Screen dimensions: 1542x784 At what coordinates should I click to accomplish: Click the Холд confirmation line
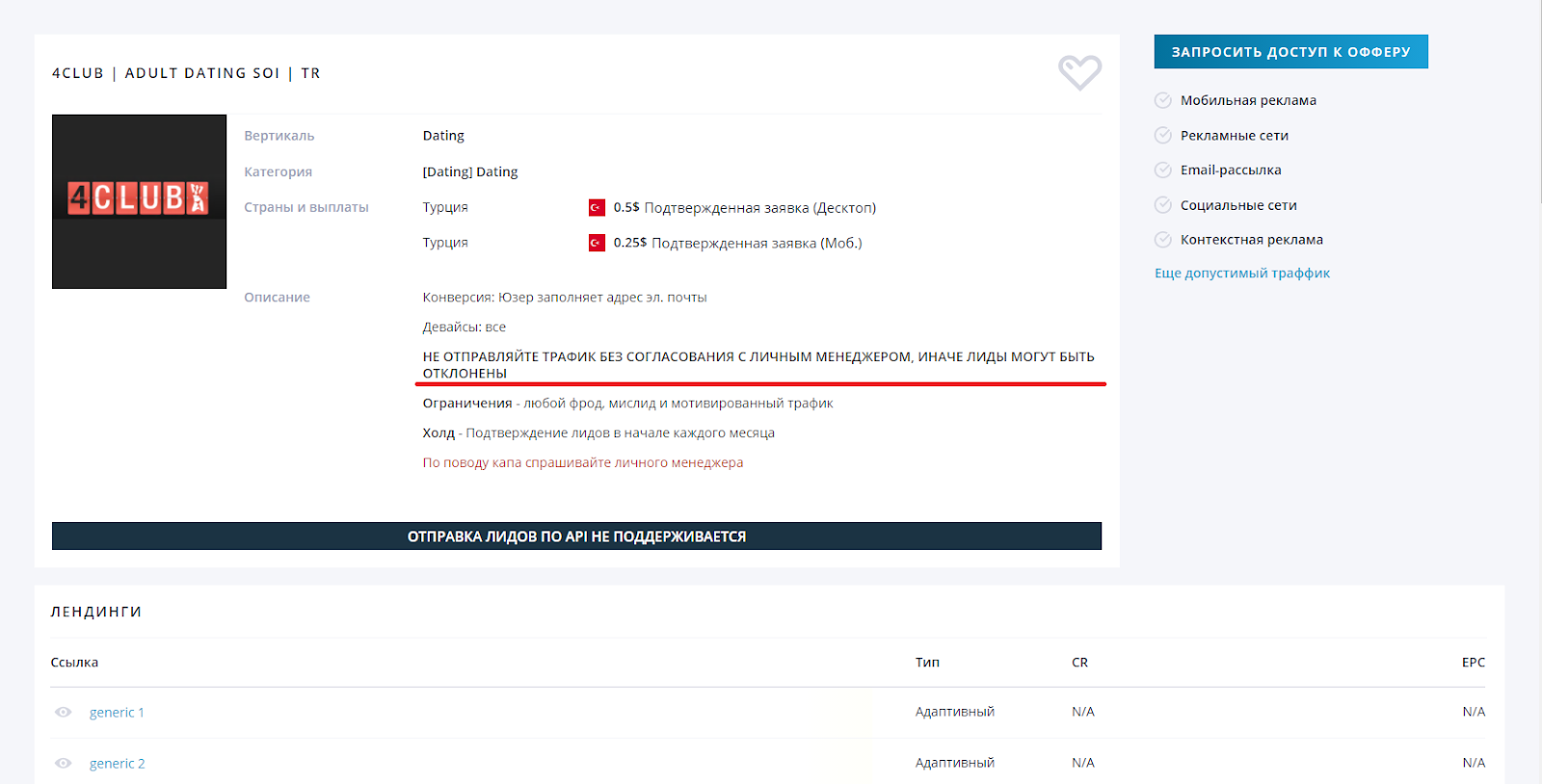tap(598, 433)
